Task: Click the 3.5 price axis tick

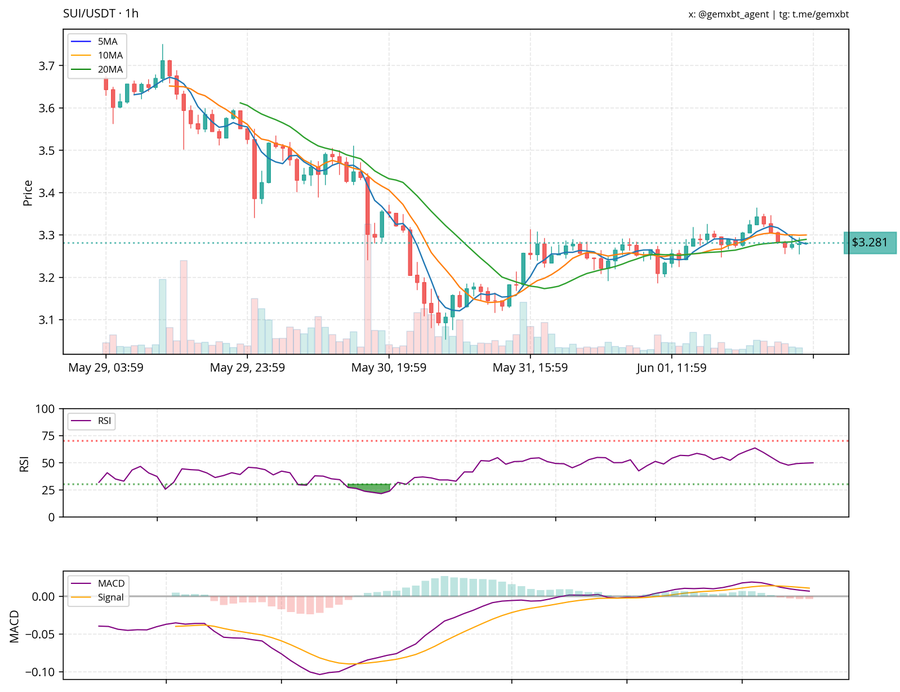Action: (x=47, y=151)
